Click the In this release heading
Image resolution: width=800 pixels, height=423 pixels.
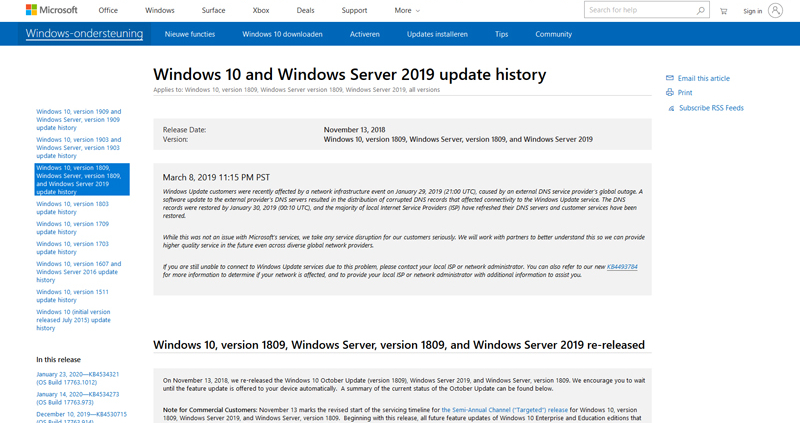tap(58, 360)
